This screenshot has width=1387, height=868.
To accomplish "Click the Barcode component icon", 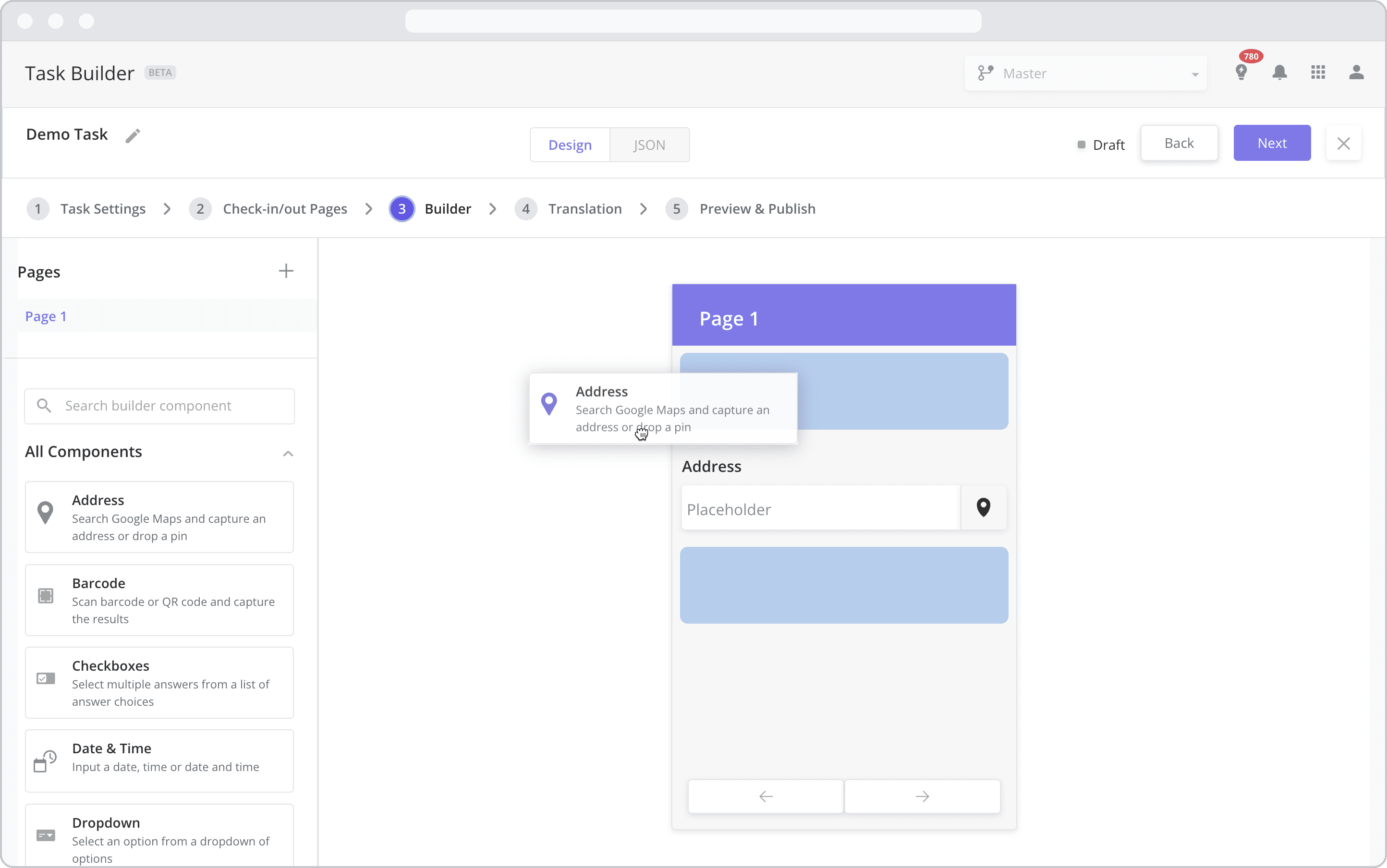I will (x=45, y=596).
